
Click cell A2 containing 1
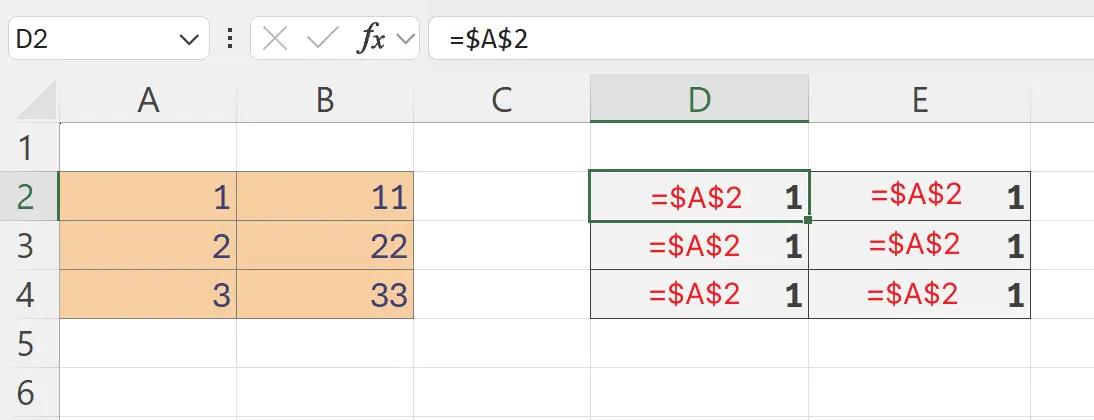[148, 197]
